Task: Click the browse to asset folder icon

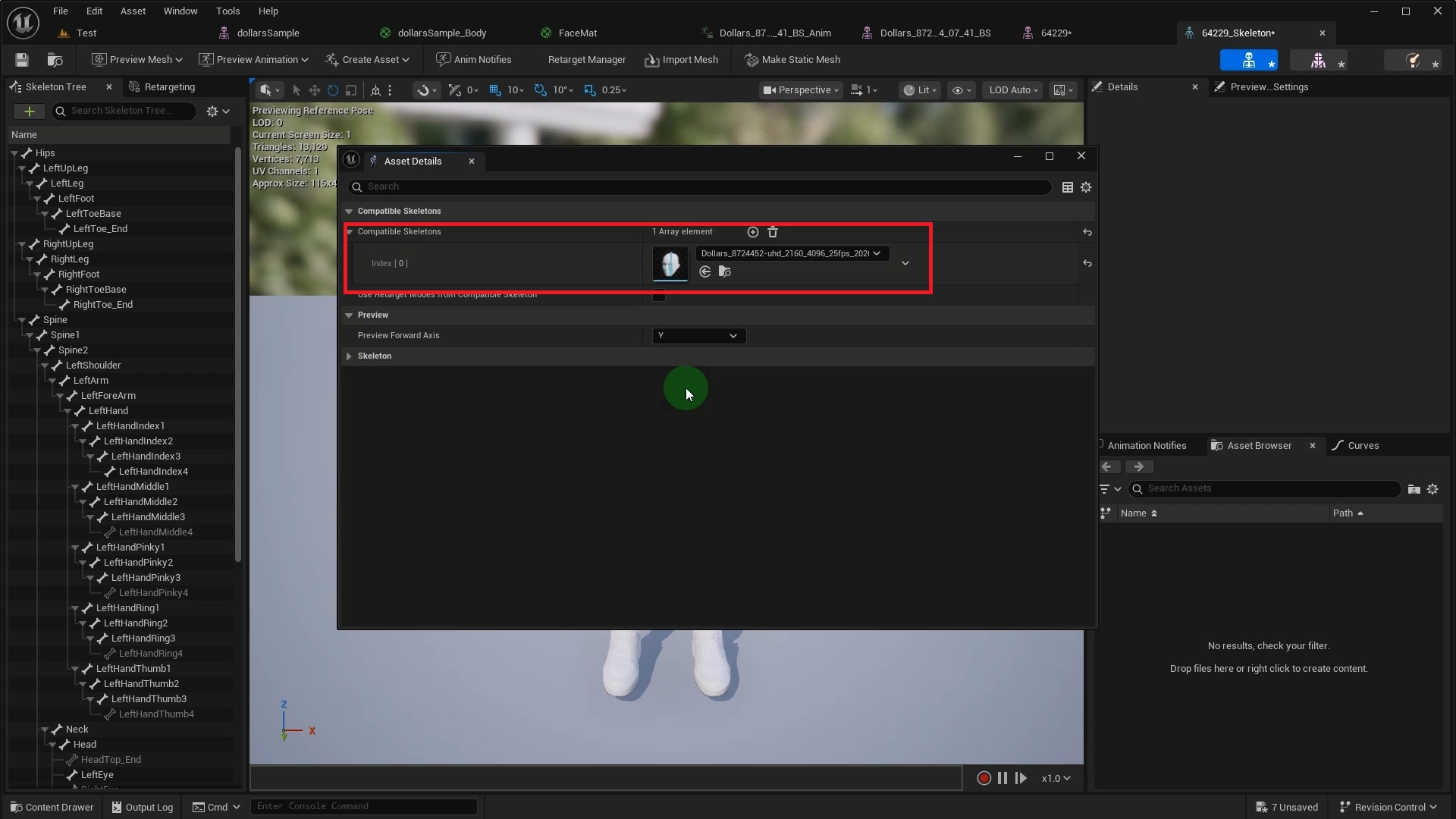Action: (725, 272)
